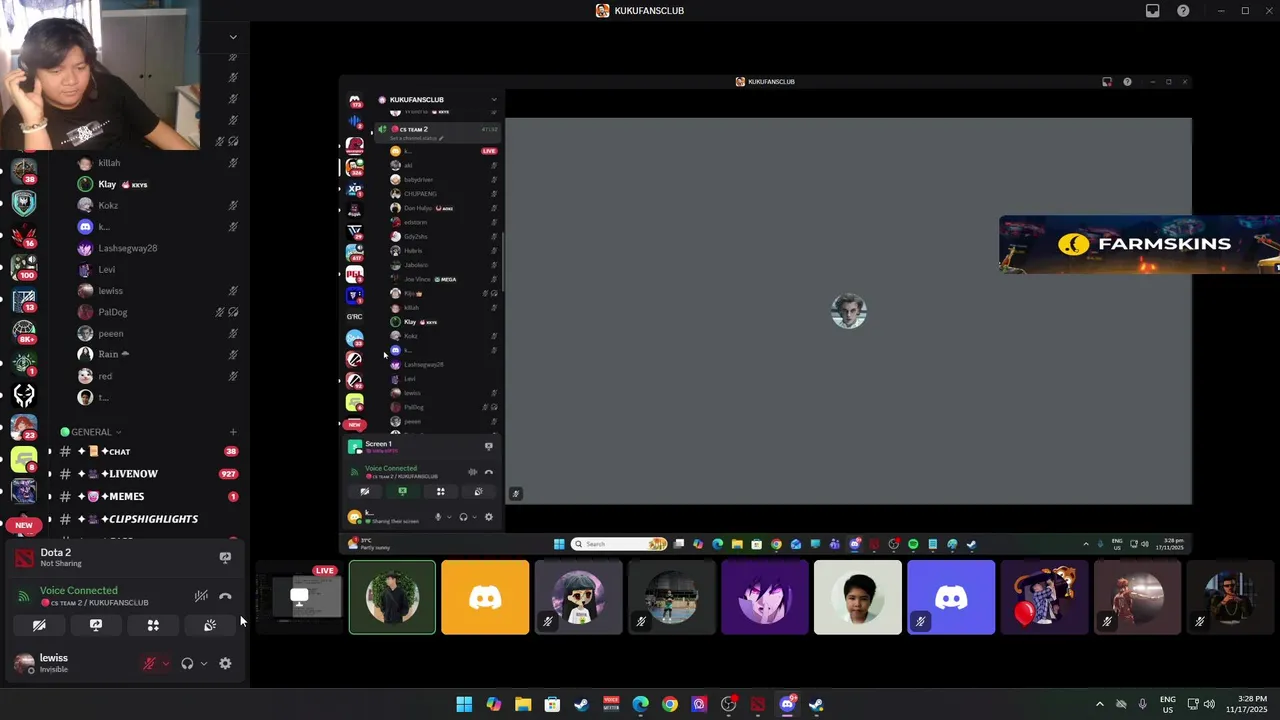Switch to Dota 2 taskbar icon
The width and height of the screenshot is (1280, 720).
point(758,704)
